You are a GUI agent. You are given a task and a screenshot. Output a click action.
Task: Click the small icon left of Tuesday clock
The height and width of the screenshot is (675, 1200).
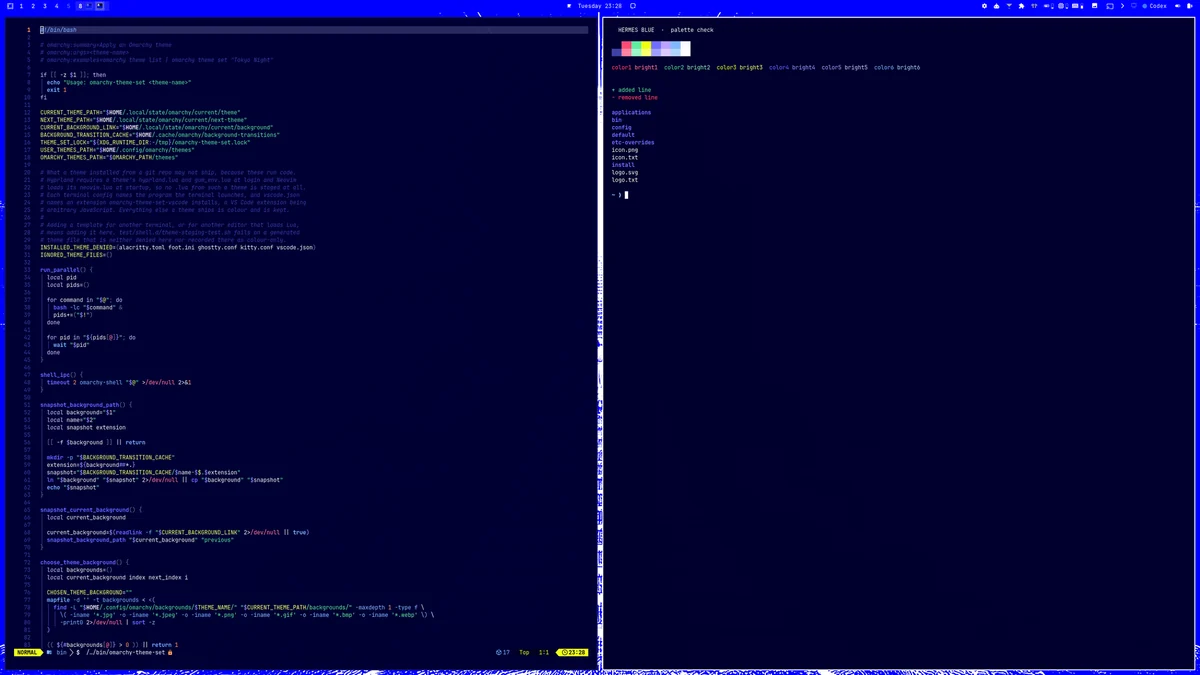[570, 6]
